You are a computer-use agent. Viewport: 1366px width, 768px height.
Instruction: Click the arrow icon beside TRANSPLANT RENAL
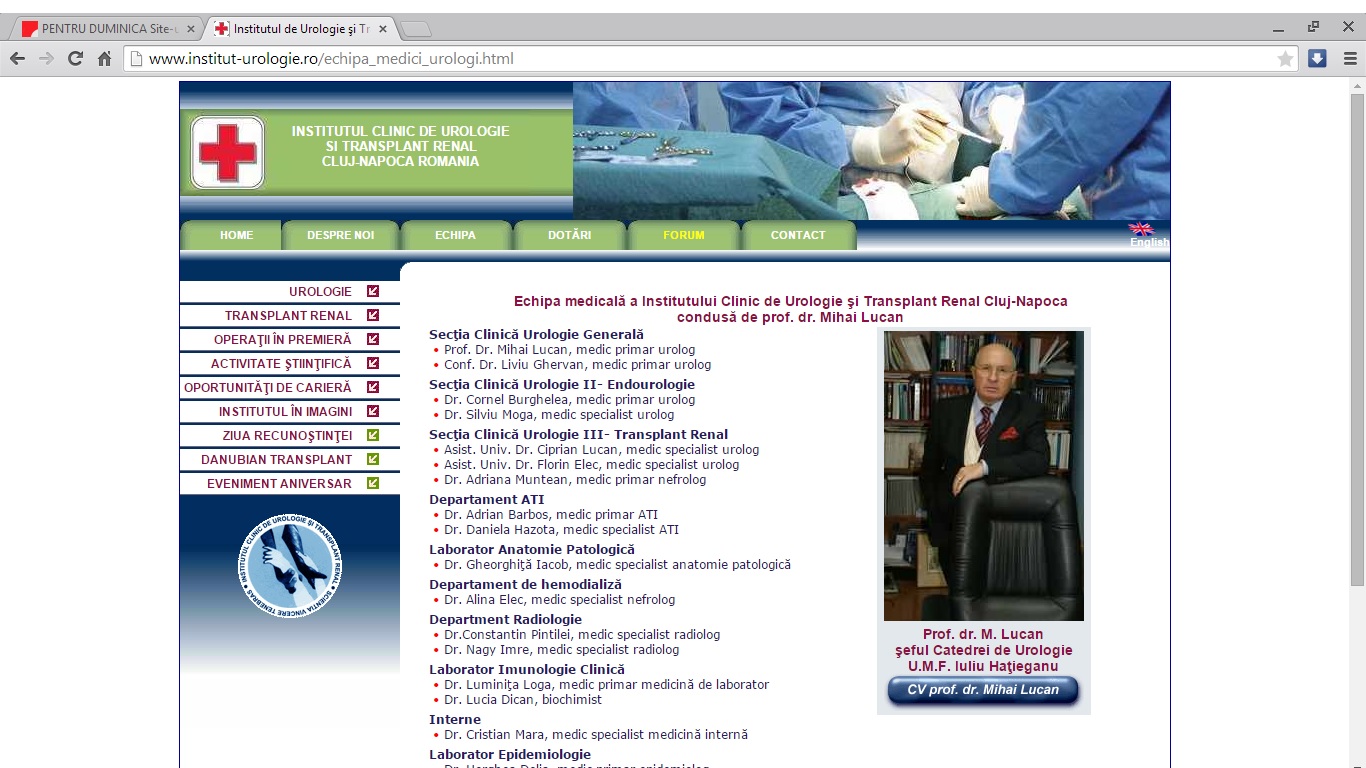click(x=373, y=315)
